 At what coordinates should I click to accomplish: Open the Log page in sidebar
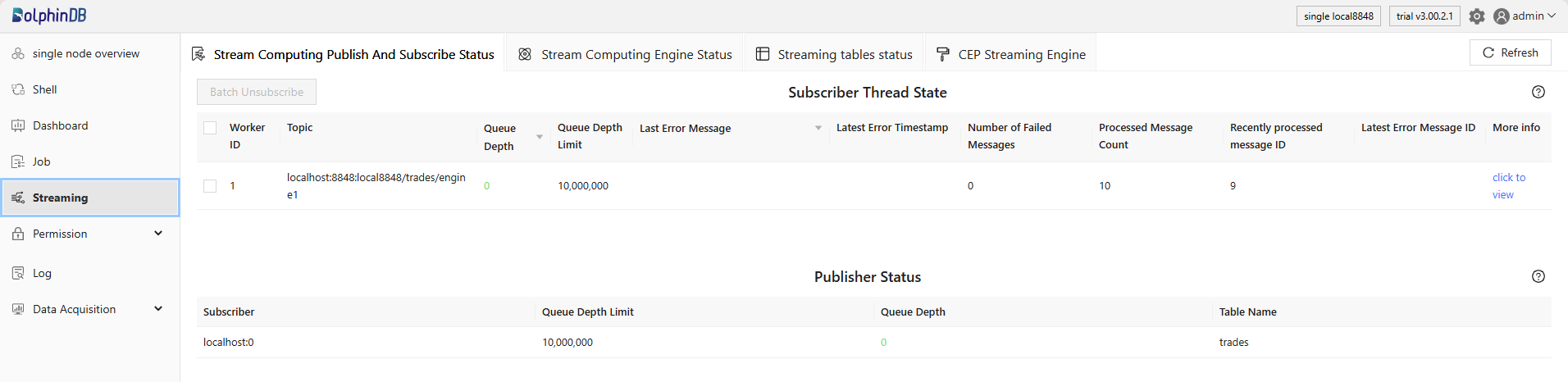[42, 273]
